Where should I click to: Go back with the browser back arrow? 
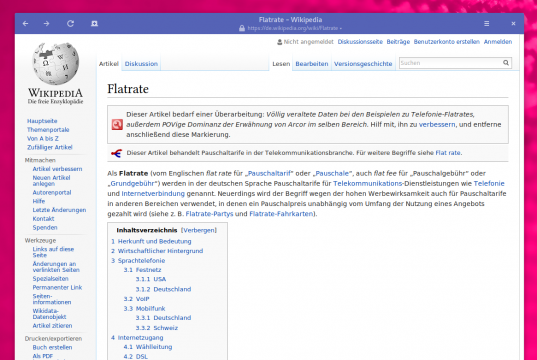pyautogui.click(x=25, y=24)
